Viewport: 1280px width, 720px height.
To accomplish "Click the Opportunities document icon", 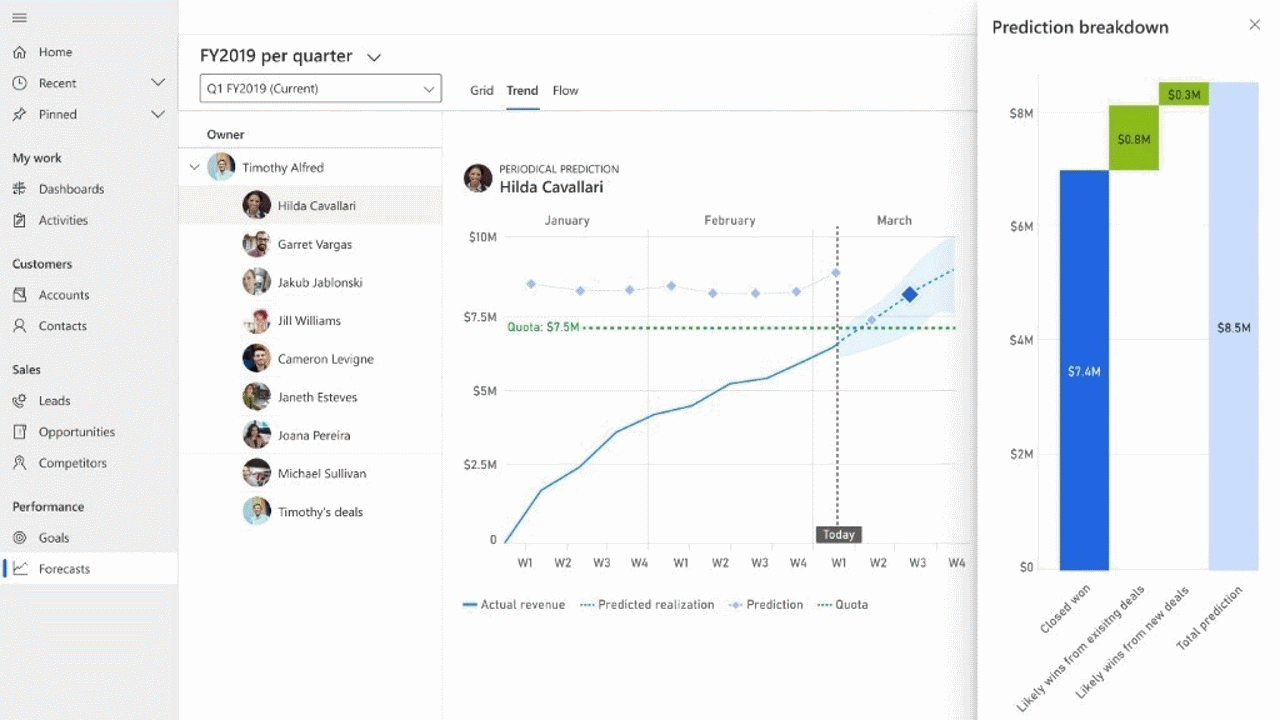I will (19, 432).
